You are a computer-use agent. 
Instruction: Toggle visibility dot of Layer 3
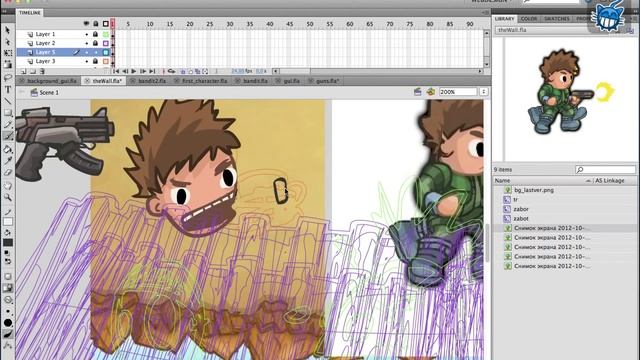click(87, 61)
